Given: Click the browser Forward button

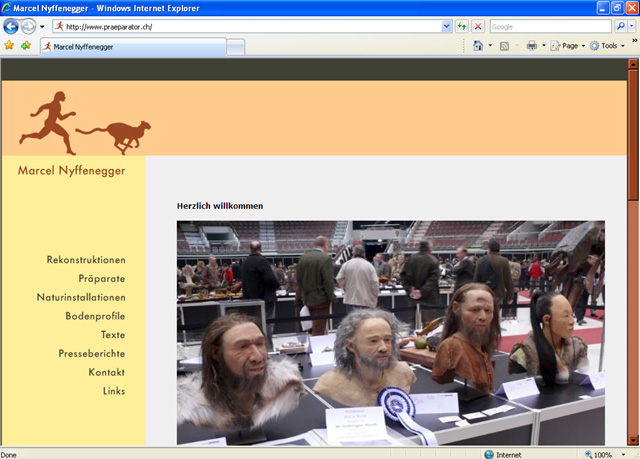Looking at the screenshot, I should click(29, 26).
